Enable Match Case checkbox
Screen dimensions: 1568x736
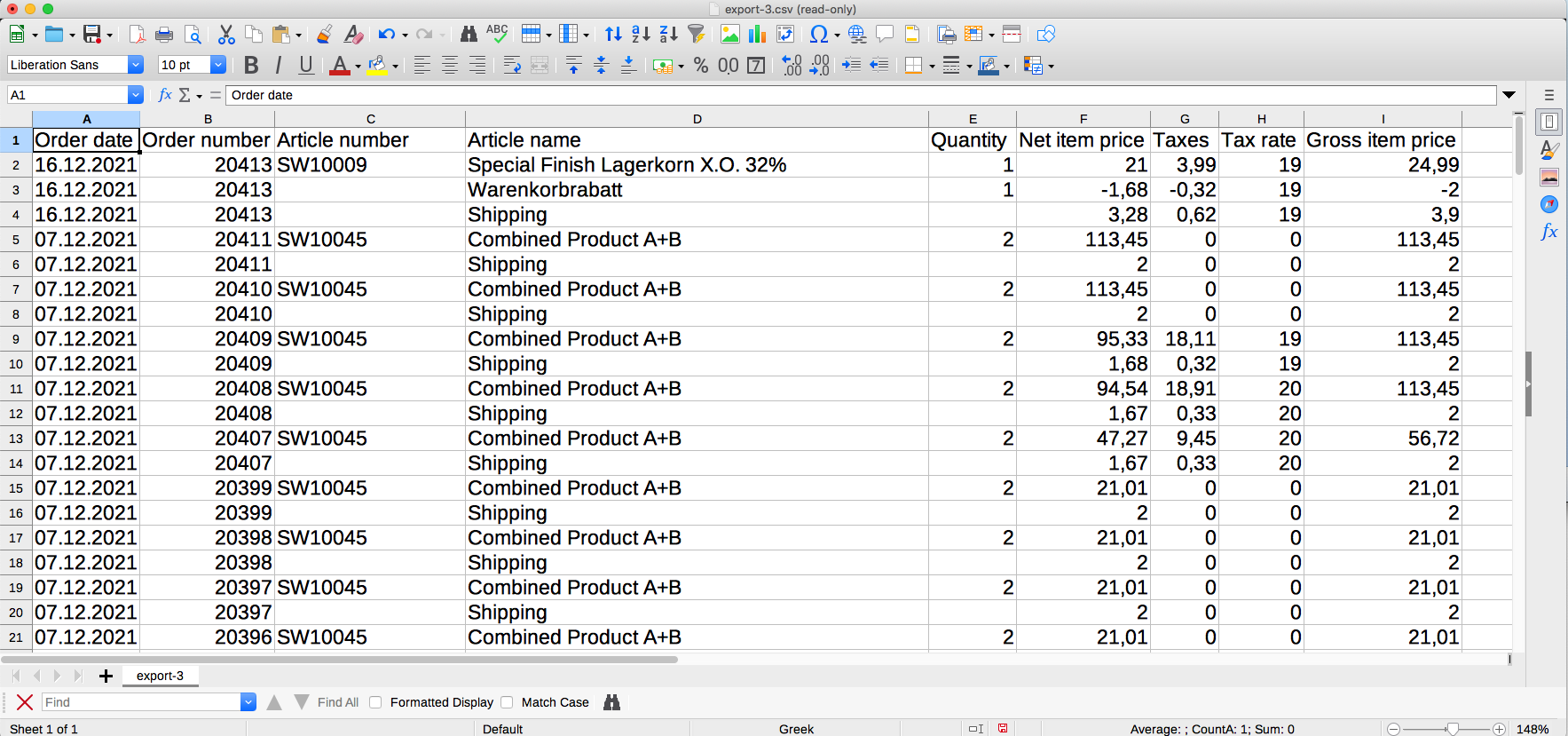tap(507, 702)
